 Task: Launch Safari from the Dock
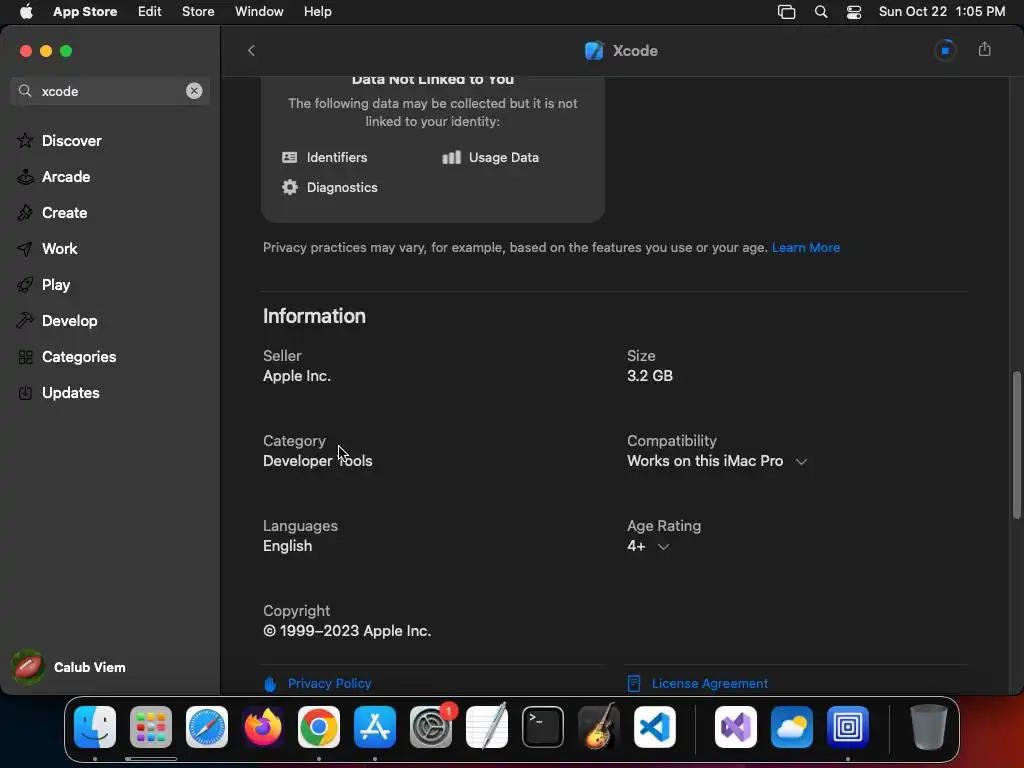[x=207, y=727]
